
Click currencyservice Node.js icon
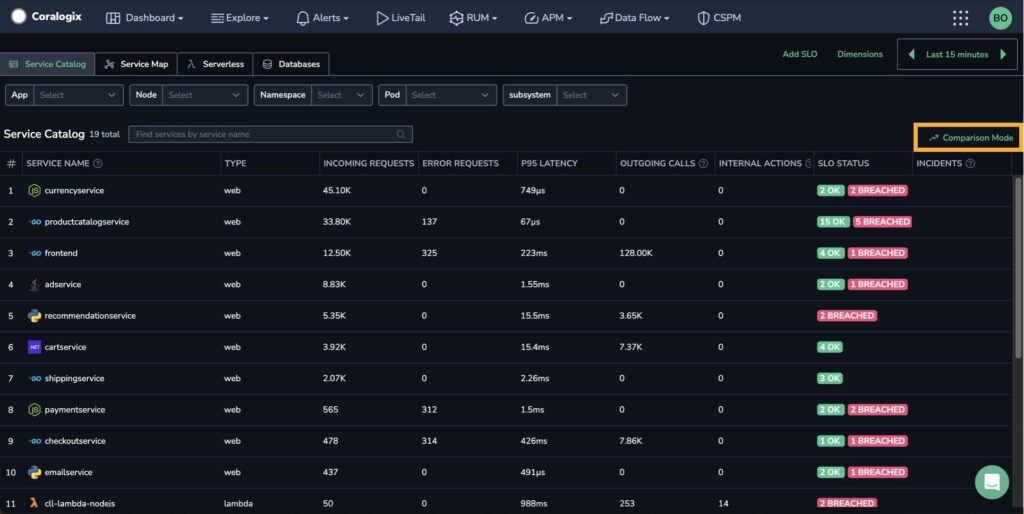coord(35,191)
